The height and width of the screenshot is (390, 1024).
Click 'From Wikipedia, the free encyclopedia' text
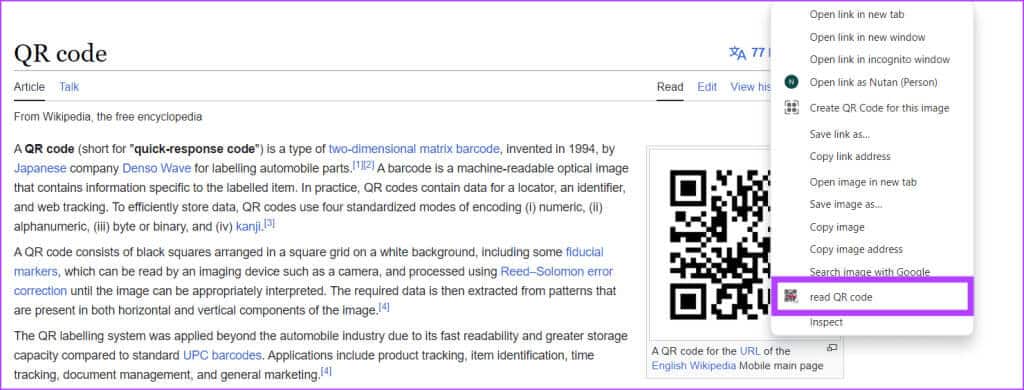pos(108,117)
